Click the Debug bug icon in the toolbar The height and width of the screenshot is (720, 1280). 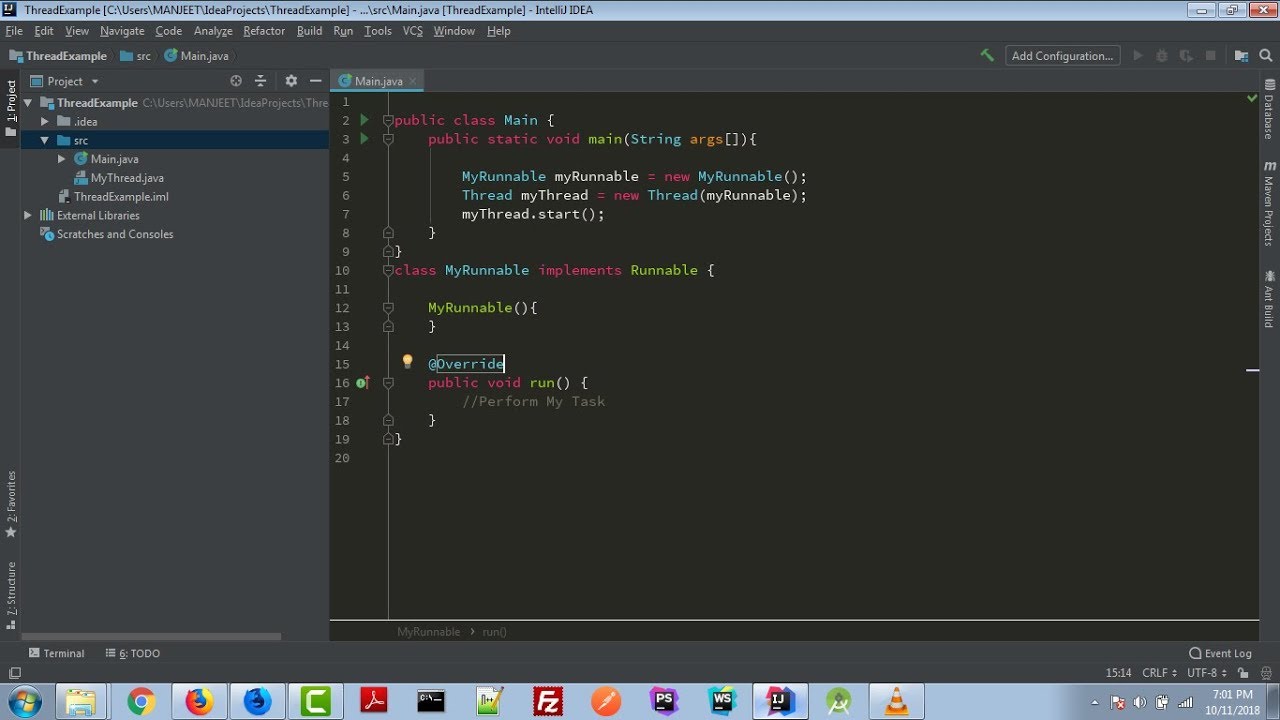1162,56
